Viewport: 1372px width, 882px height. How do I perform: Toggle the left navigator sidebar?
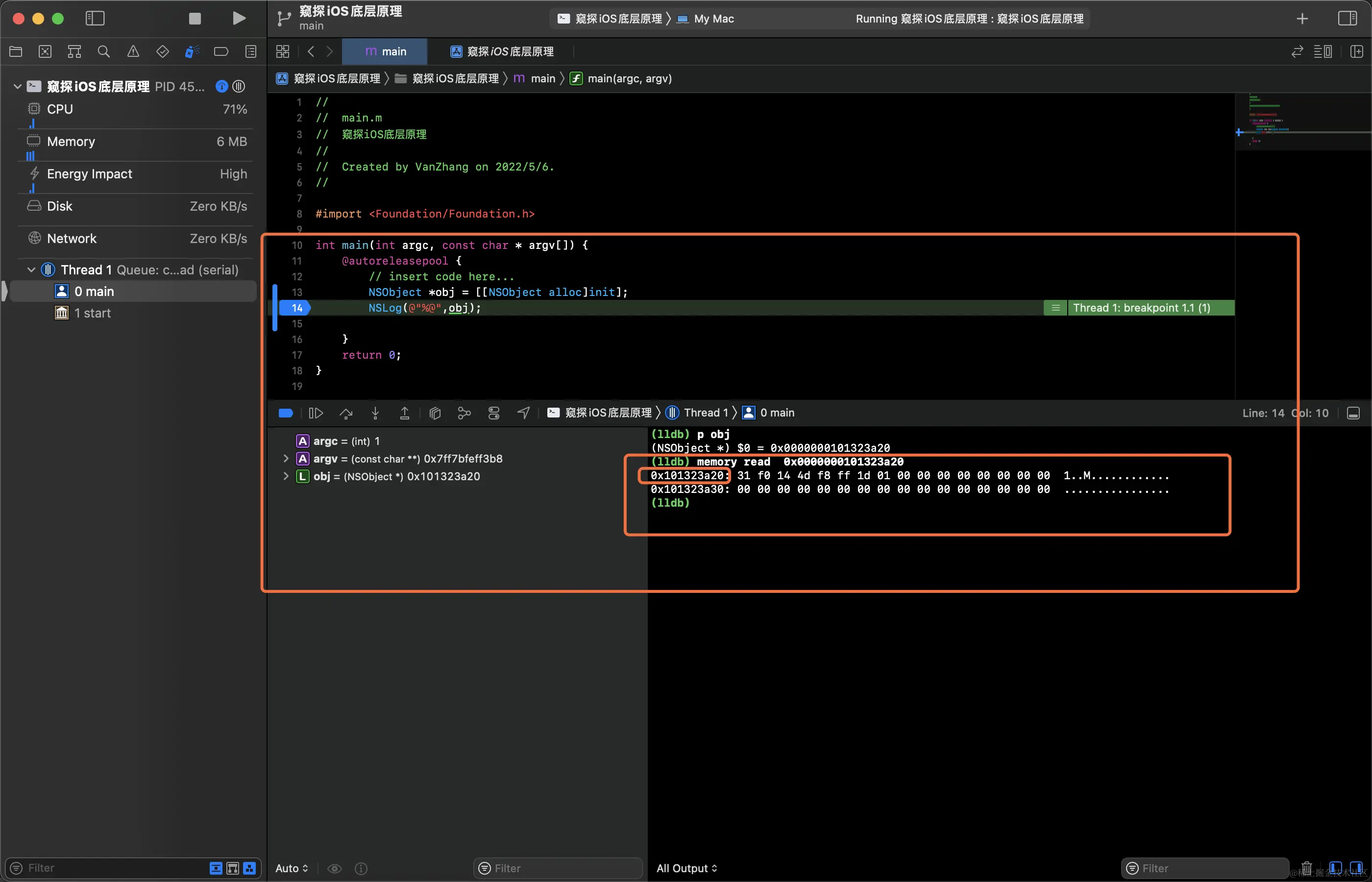coord(95,19)
